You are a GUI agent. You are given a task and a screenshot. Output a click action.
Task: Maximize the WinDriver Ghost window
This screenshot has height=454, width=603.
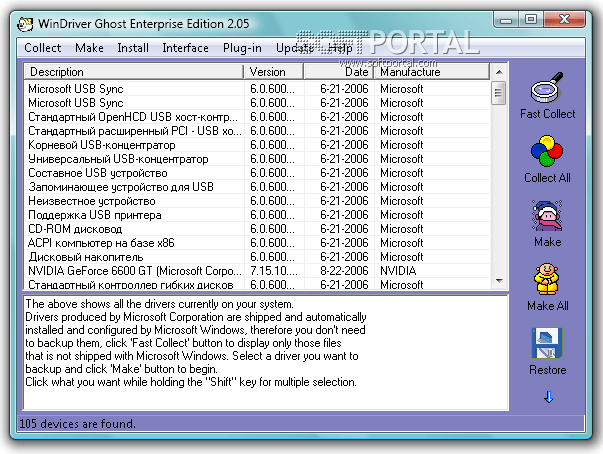[x=531, y=19]
